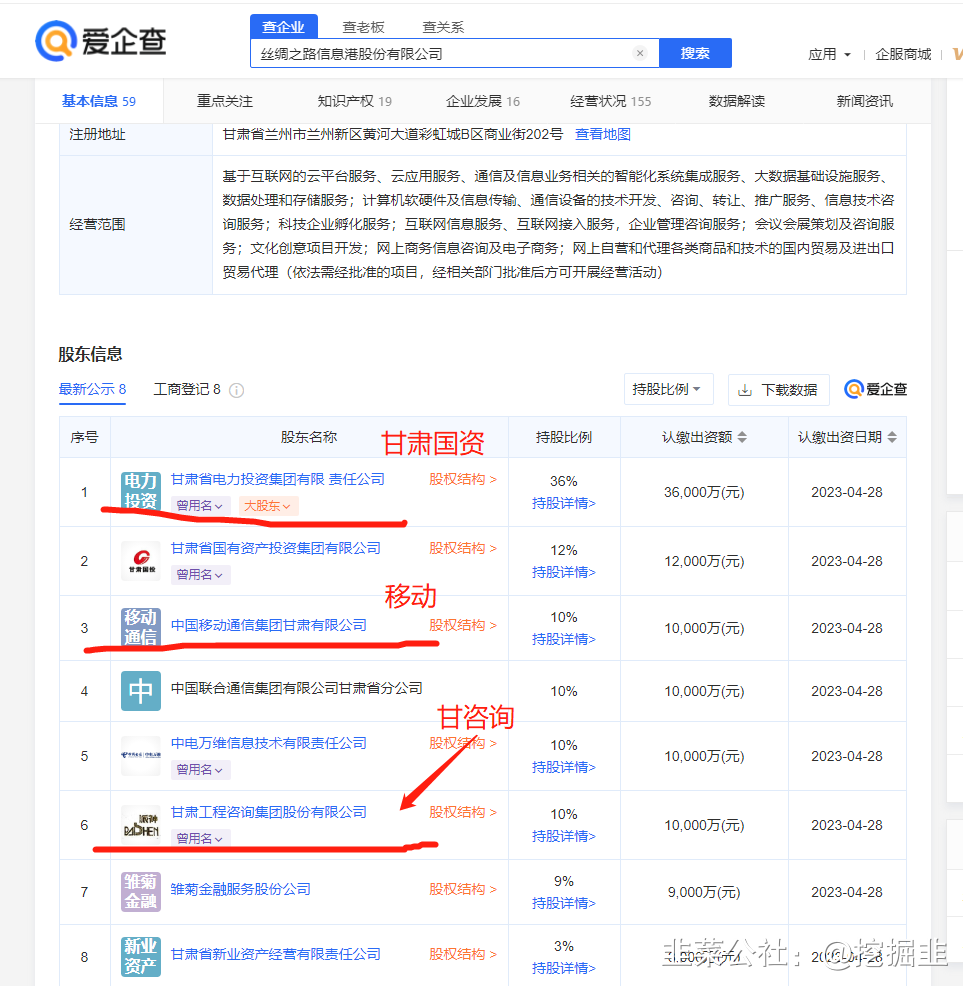Open the 应用 dropdown in the header
Screen dimensions: 963x986
click(x=829, y=55)
